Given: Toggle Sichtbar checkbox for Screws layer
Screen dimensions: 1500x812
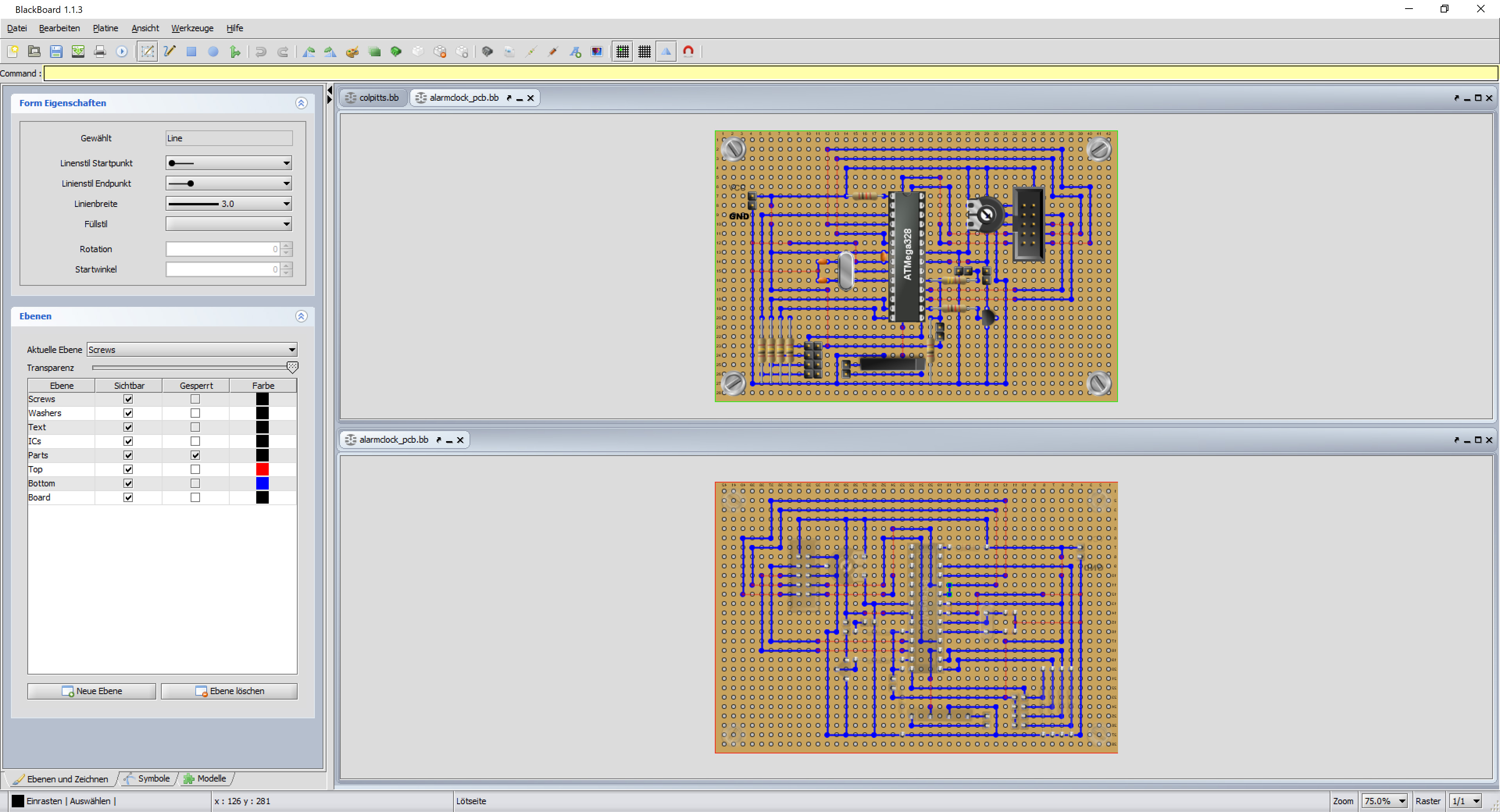Looking at the screenshot, I should 128,399.
